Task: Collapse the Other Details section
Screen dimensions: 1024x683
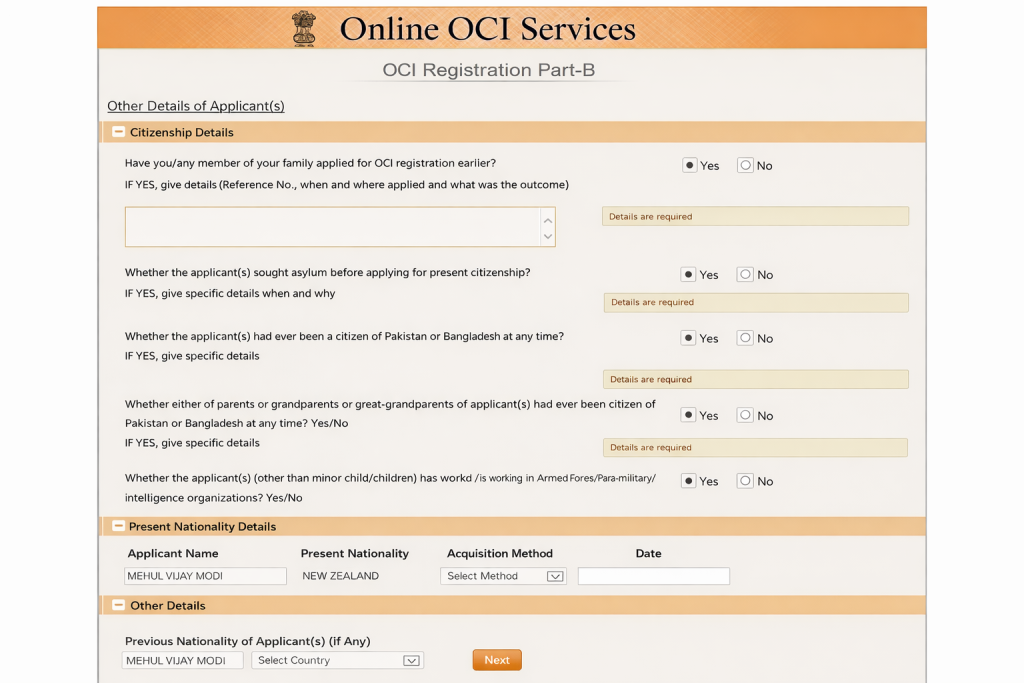Action: [118, 605]
